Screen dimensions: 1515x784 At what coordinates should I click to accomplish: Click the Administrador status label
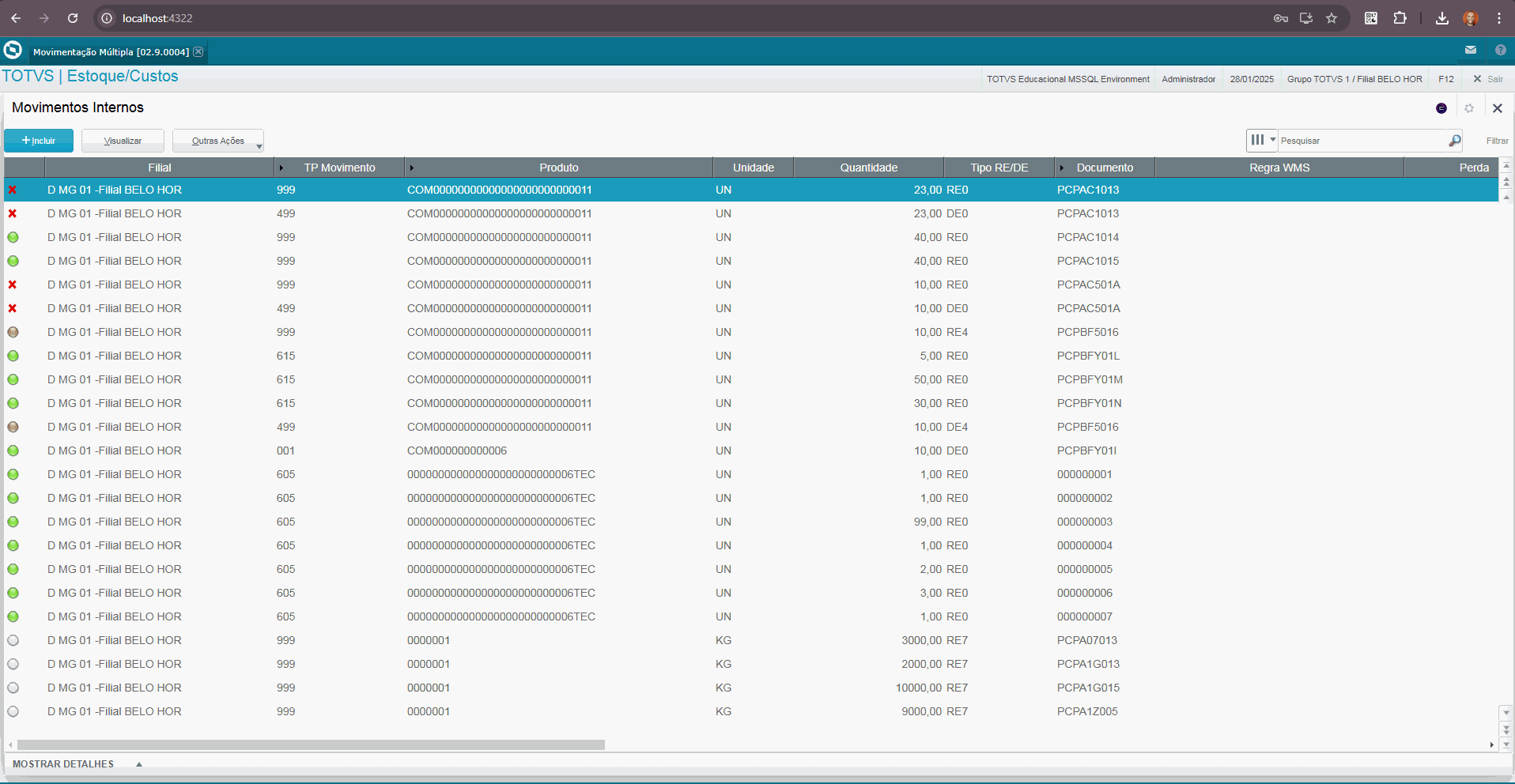(1188, 79)
